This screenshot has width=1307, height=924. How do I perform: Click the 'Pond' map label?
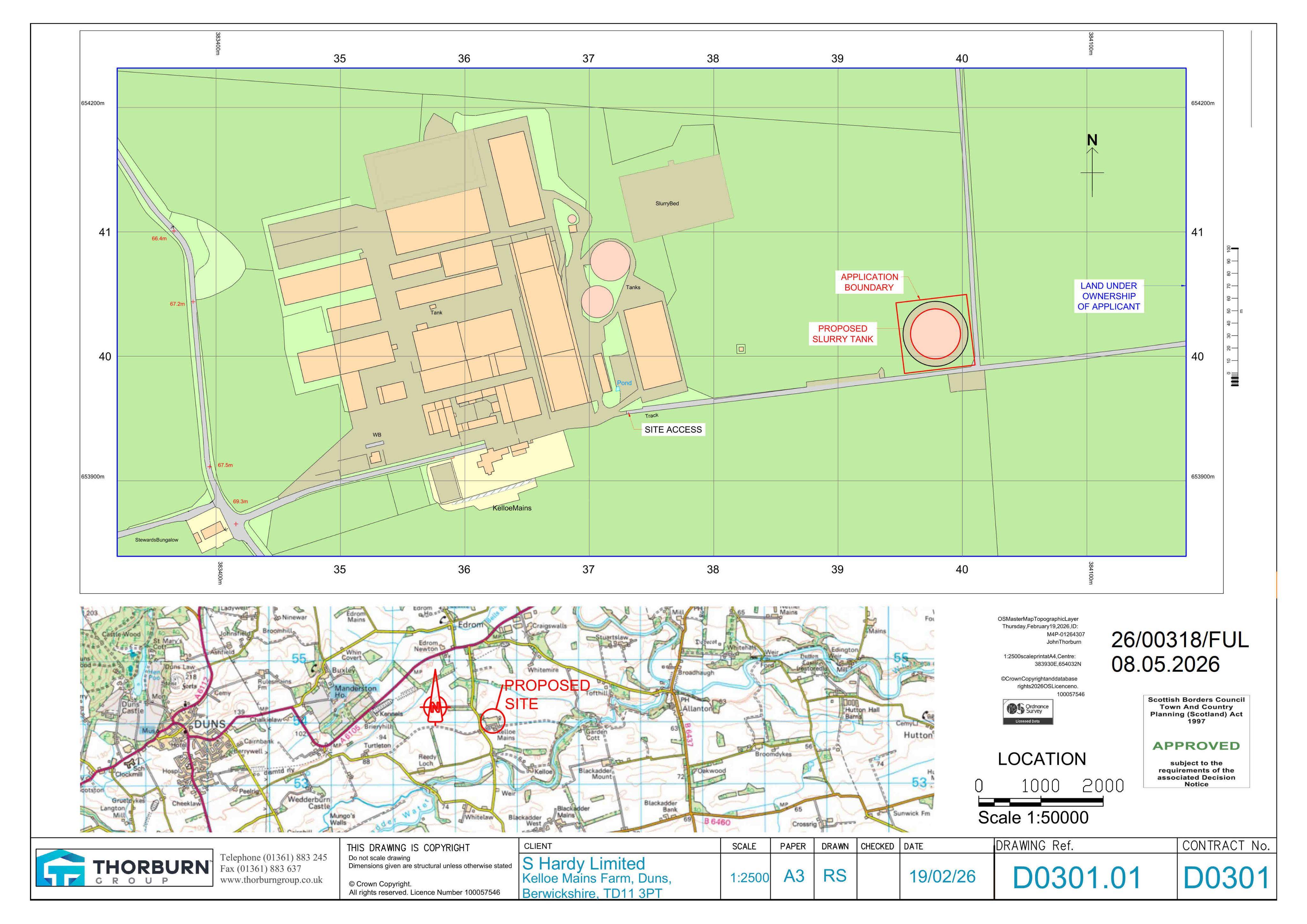[x=624, y=383]
